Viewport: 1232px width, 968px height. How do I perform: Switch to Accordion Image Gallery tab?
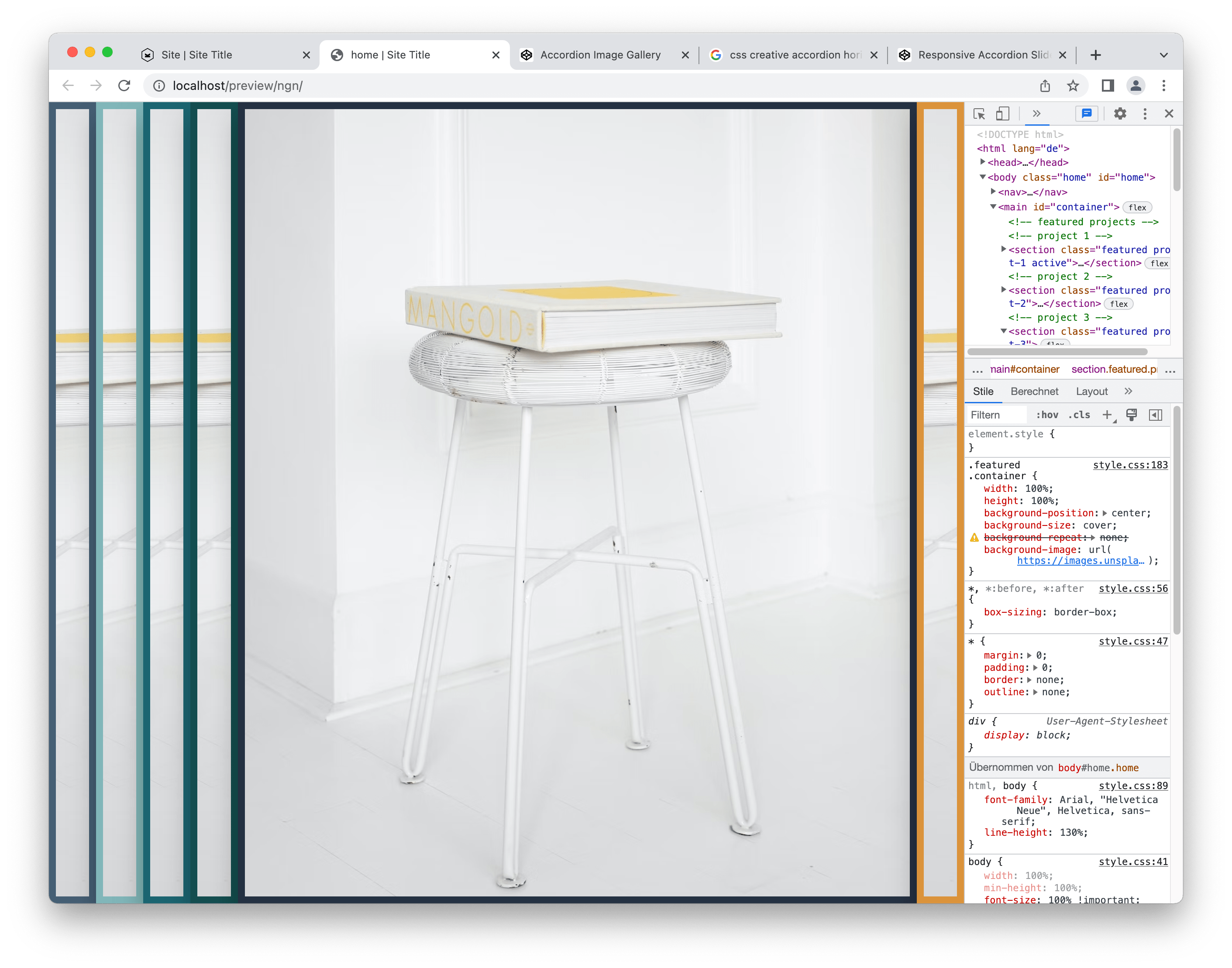[600, 55]
